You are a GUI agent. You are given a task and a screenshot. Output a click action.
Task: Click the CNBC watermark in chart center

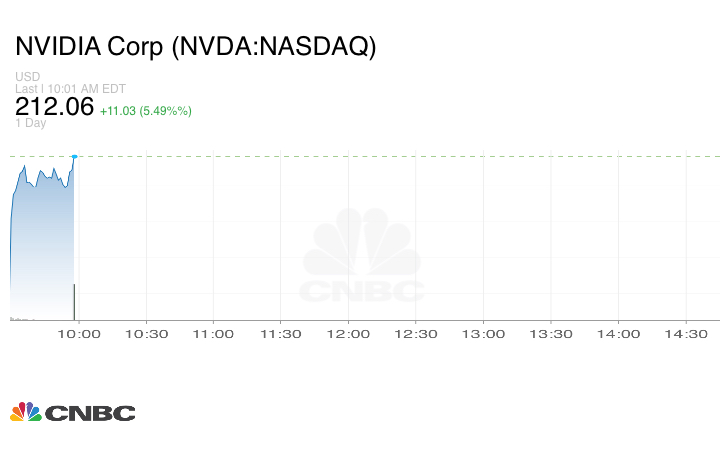point(362,257)
